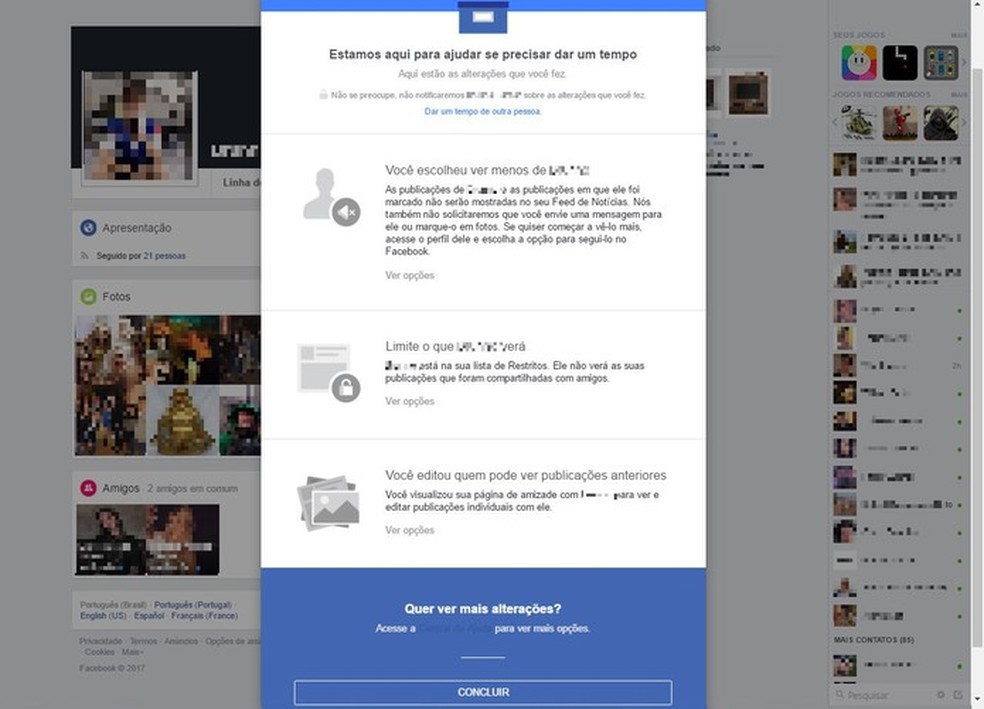Click the CONCLUIR button
984x709 pixels.
coord(483,692)
